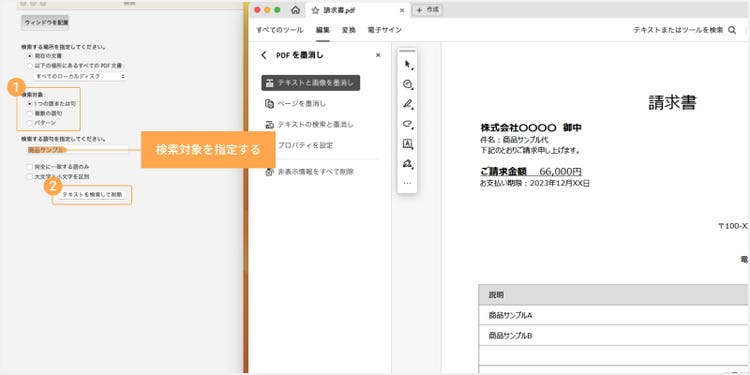The image size is (750, 375).
Task: Click the 作成 new tab button
Action: click(x=428, y=10)
